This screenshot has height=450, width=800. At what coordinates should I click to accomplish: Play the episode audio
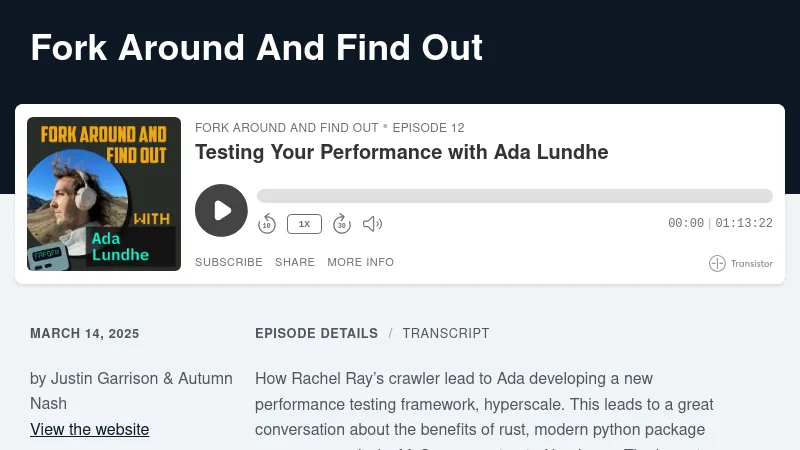click(221, 210)
